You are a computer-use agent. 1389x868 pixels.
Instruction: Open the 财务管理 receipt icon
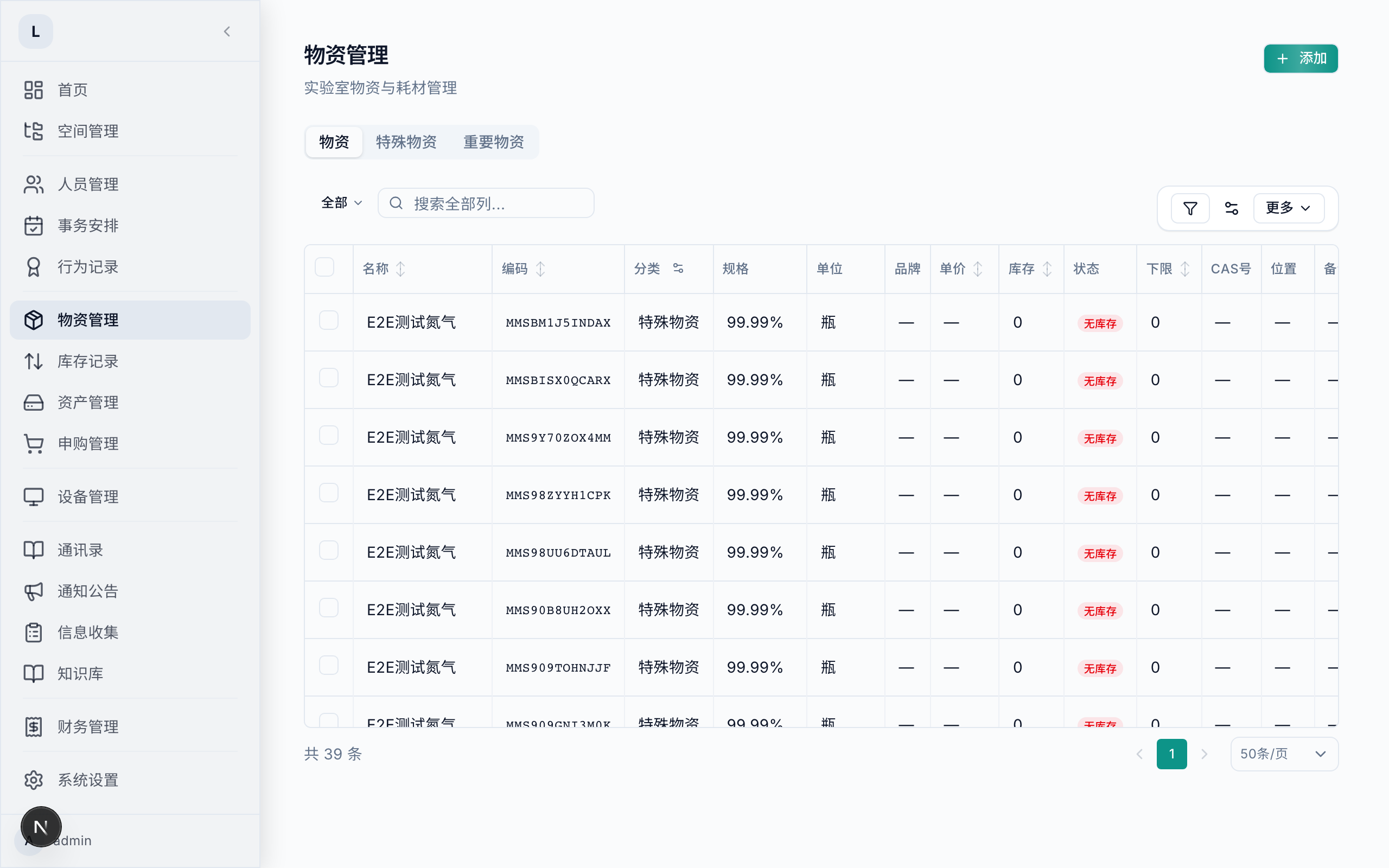click(33, 727)
